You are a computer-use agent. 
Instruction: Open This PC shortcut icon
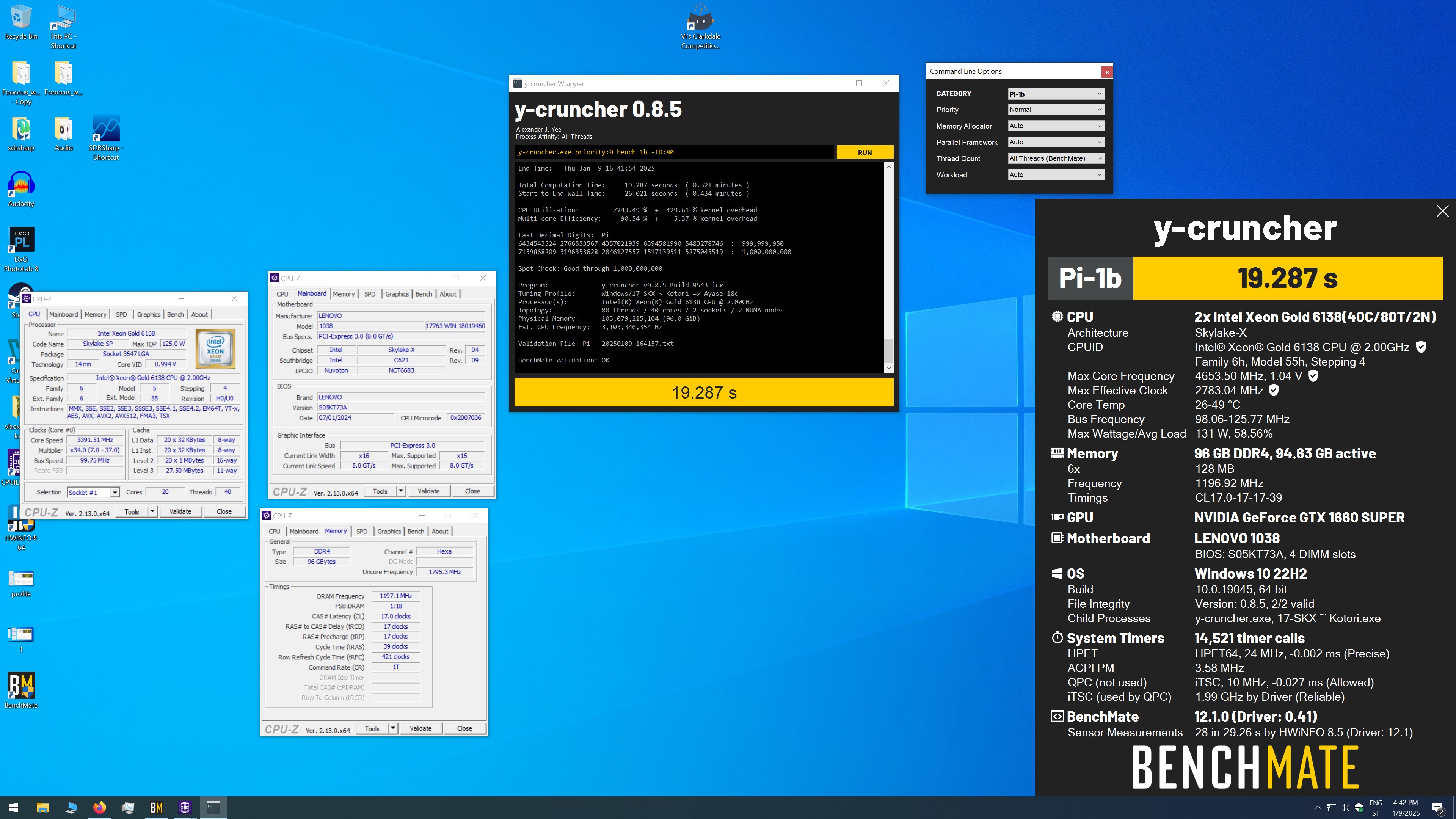(x=63, y=27)
